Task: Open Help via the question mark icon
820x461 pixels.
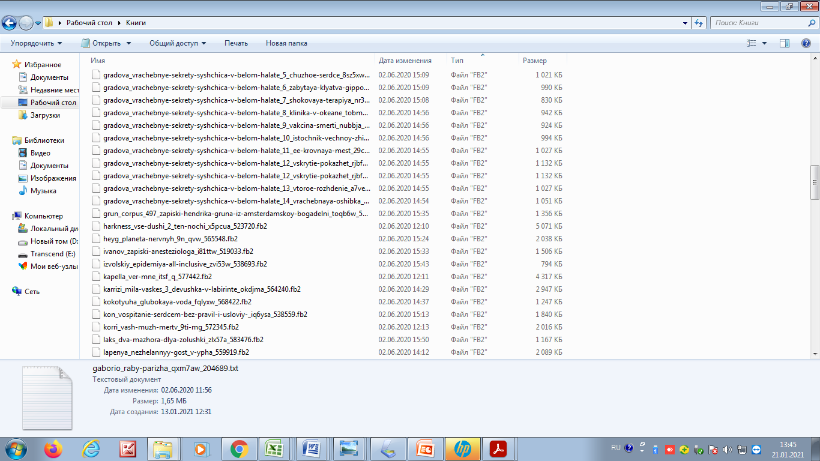Action: (806, 43)
